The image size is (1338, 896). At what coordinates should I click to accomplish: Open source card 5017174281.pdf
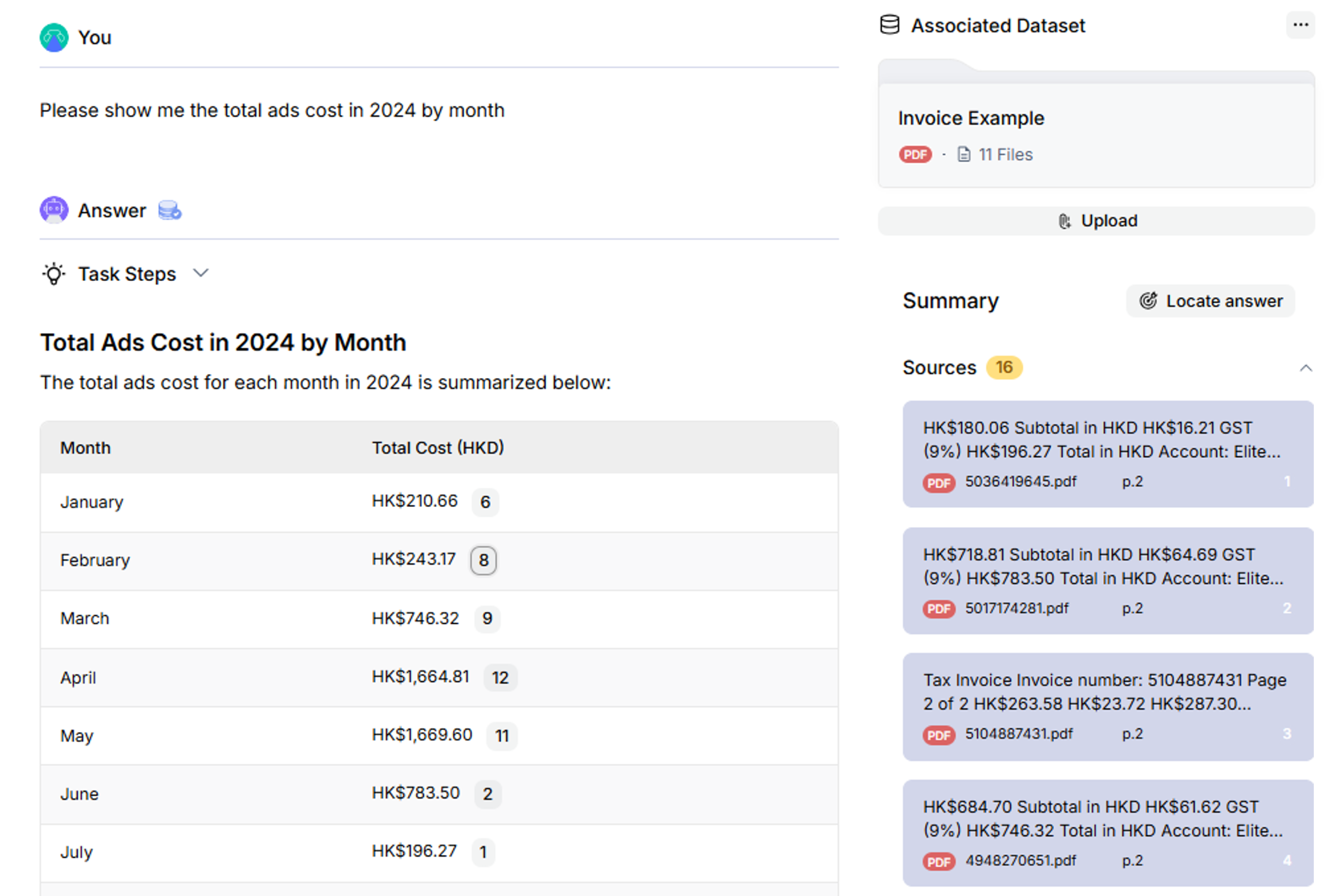[x=1108, y=580]
